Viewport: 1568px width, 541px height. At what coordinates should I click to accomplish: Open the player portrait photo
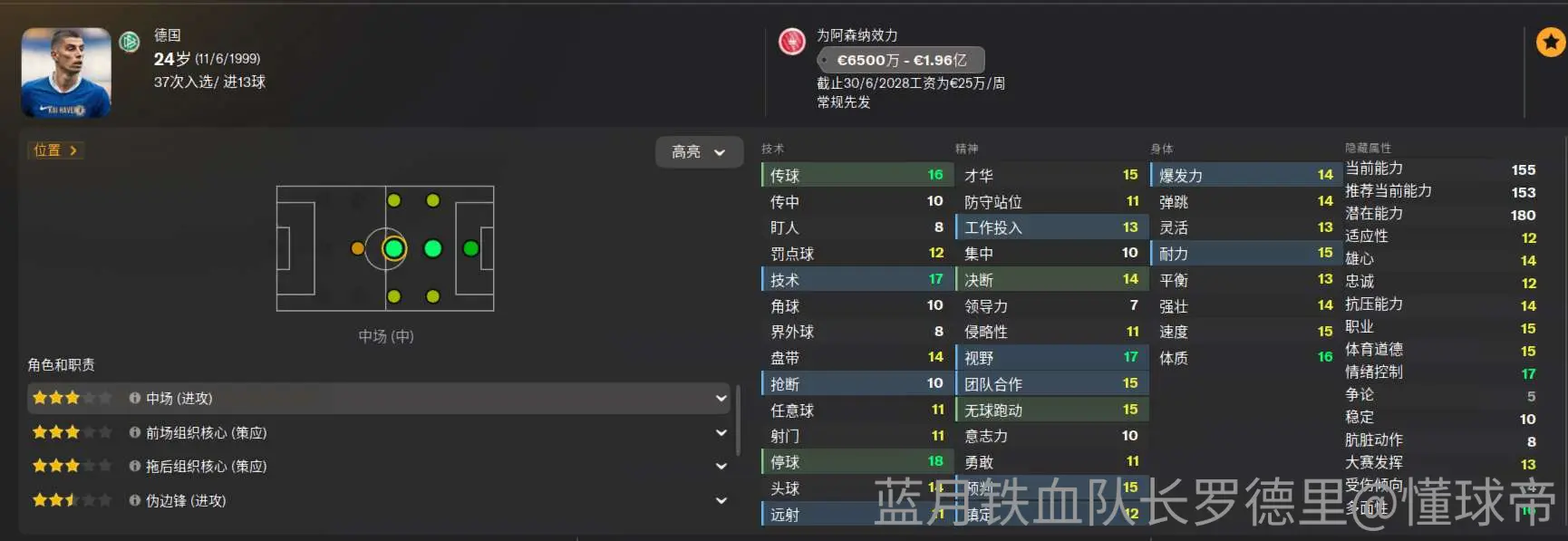pos(66,72)
